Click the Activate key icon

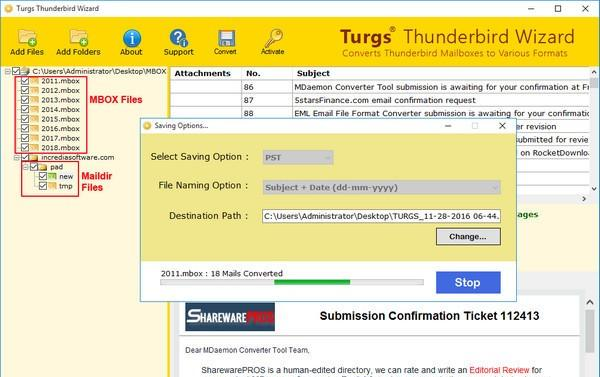(x=273, y=38)
